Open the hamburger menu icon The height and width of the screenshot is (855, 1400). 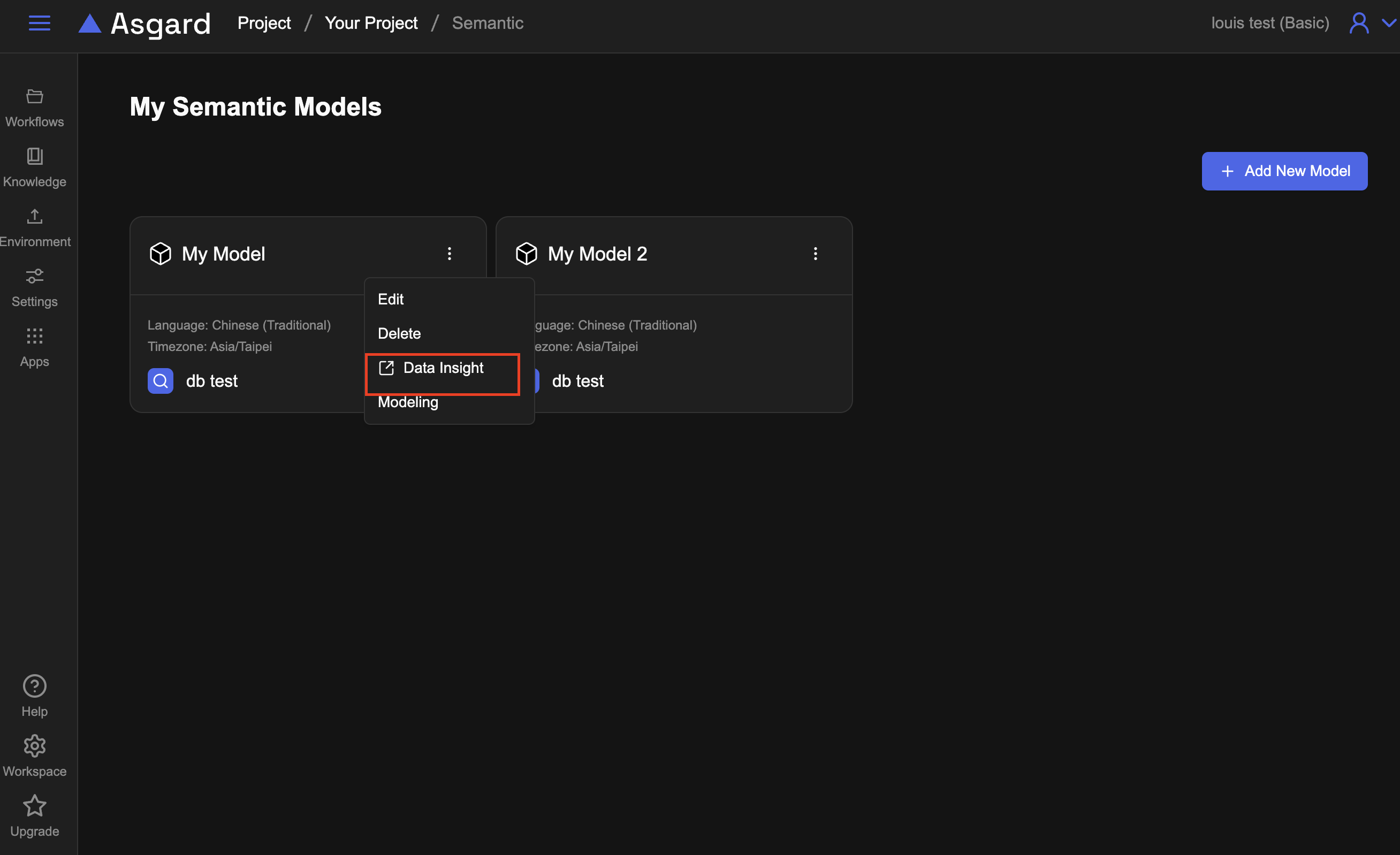pyautogui.click(x=39, y=24)
